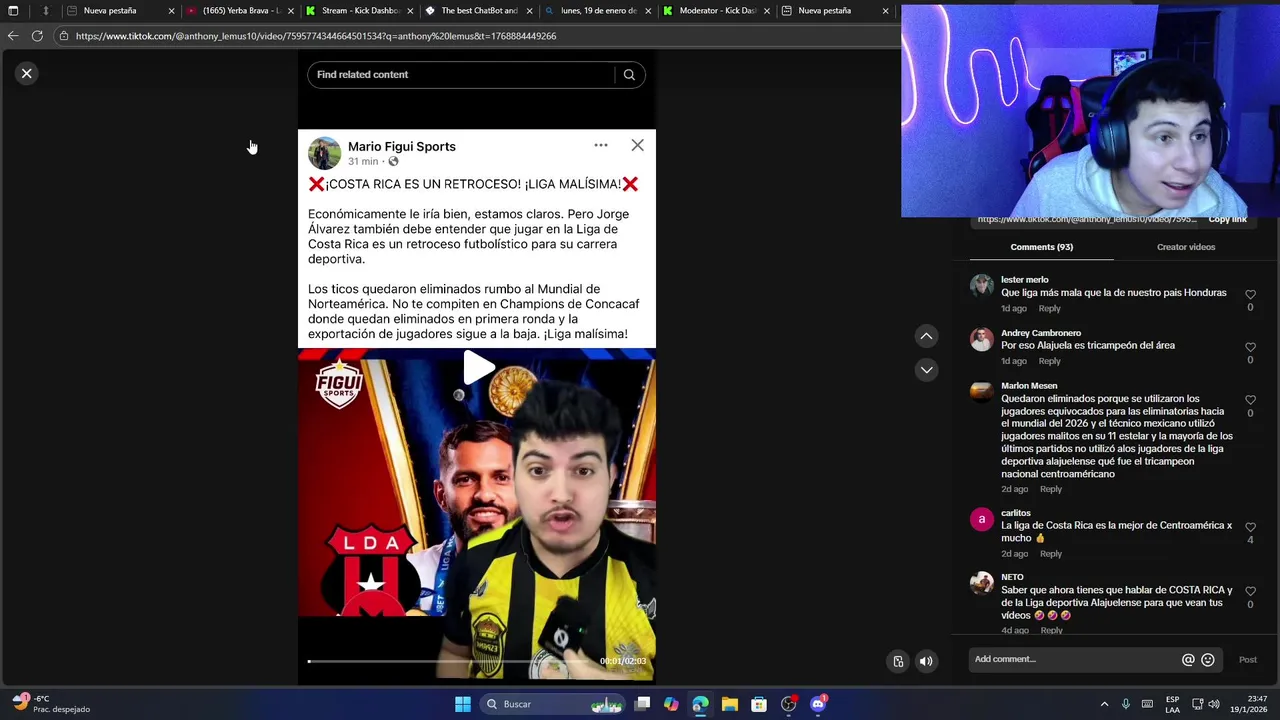Image resolution: width=1280 pixels, height=720 pixels.
Task: Like lester merlo's comment
Action: [x=1250, y=295]
